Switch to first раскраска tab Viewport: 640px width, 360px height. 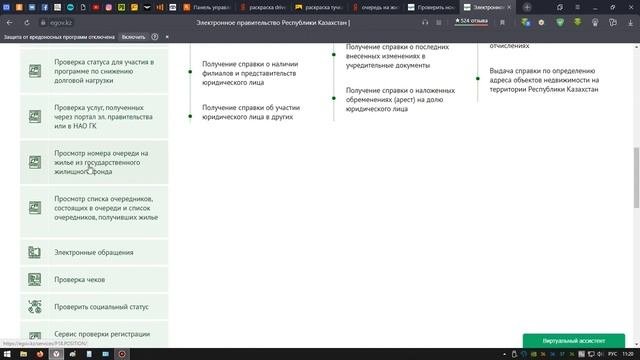click(263, 7)
